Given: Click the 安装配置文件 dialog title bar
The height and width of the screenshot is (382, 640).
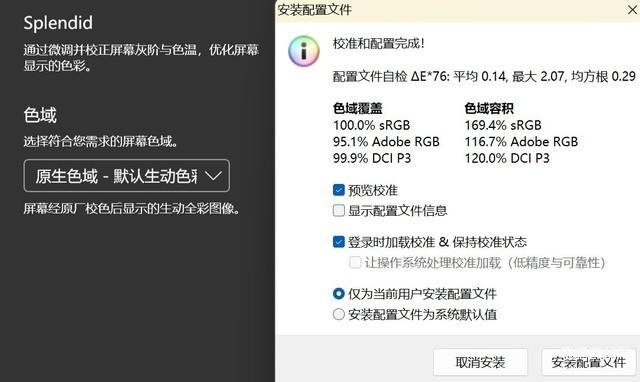Looking at the screenshot, I should [x=449, y=10].
